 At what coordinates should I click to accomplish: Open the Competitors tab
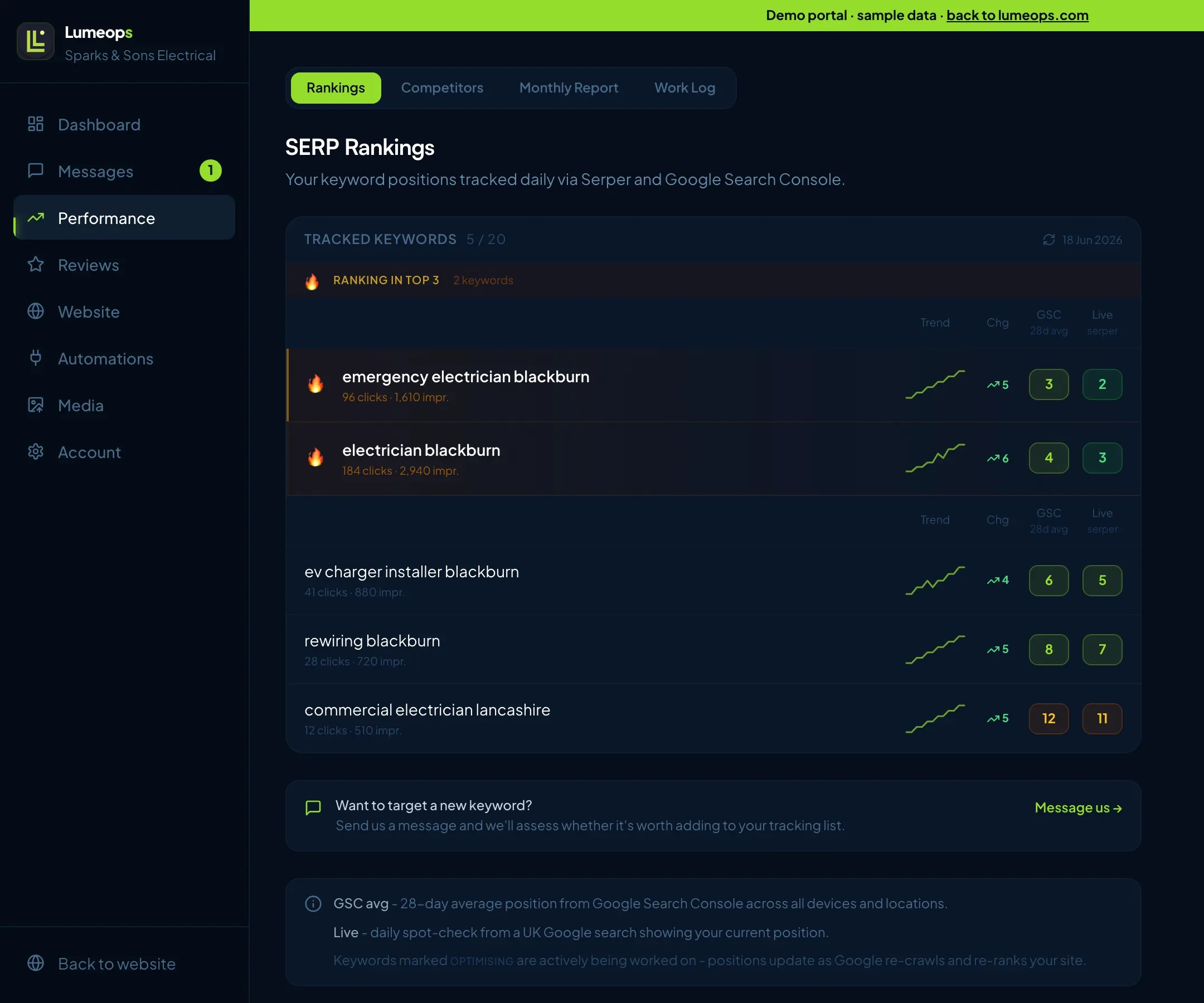click(x=442, y=87)
